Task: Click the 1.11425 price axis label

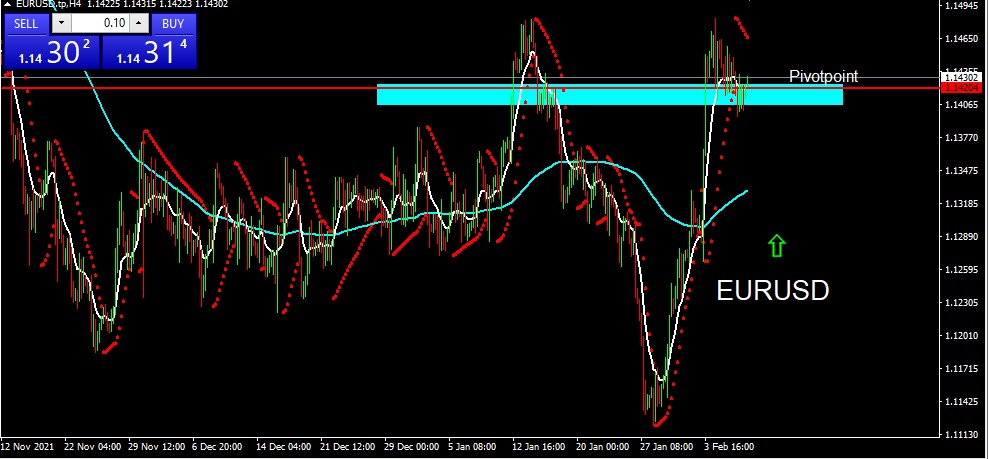Action: 962,402
